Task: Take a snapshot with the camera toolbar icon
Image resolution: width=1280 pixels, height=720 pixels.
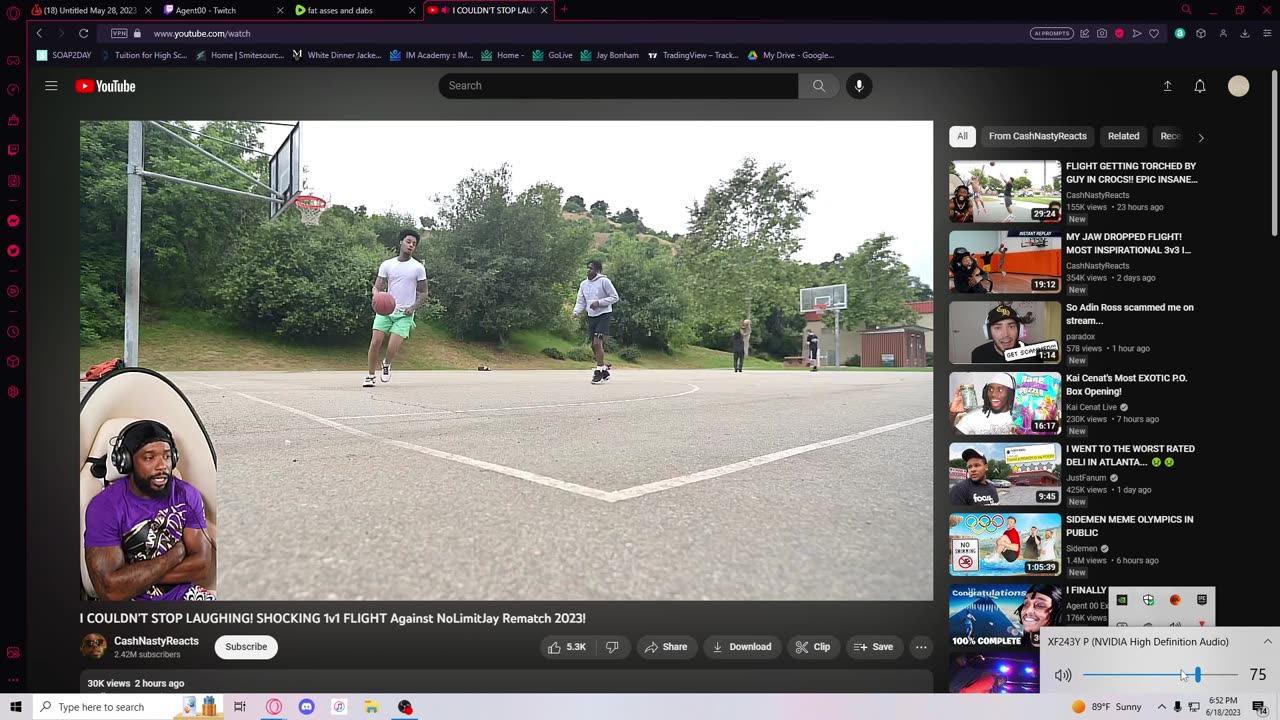Action: pyautogui.click(x=1102, y=33)
